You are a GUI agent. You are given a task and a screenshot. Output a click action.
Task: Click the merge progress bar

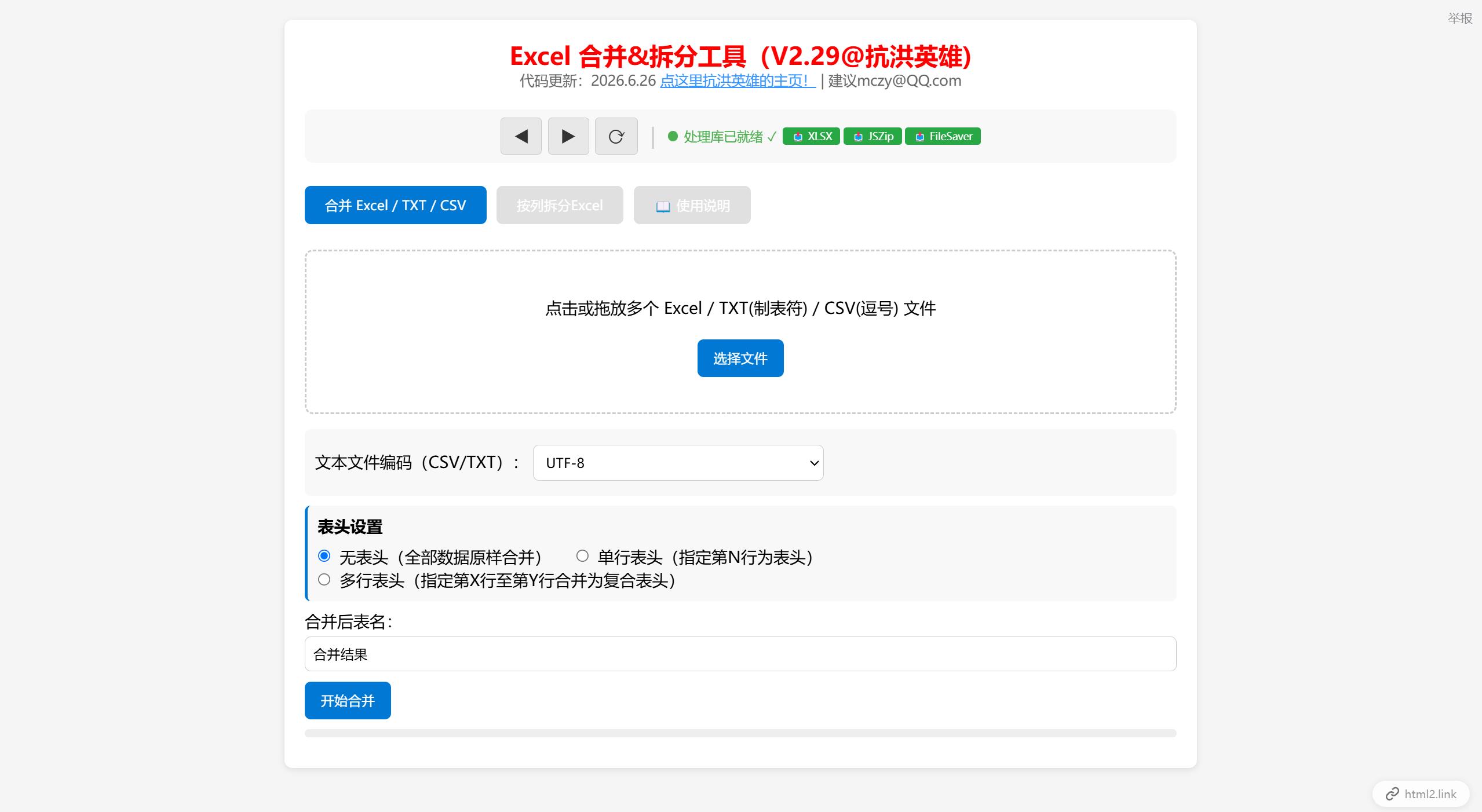[740, 733]
